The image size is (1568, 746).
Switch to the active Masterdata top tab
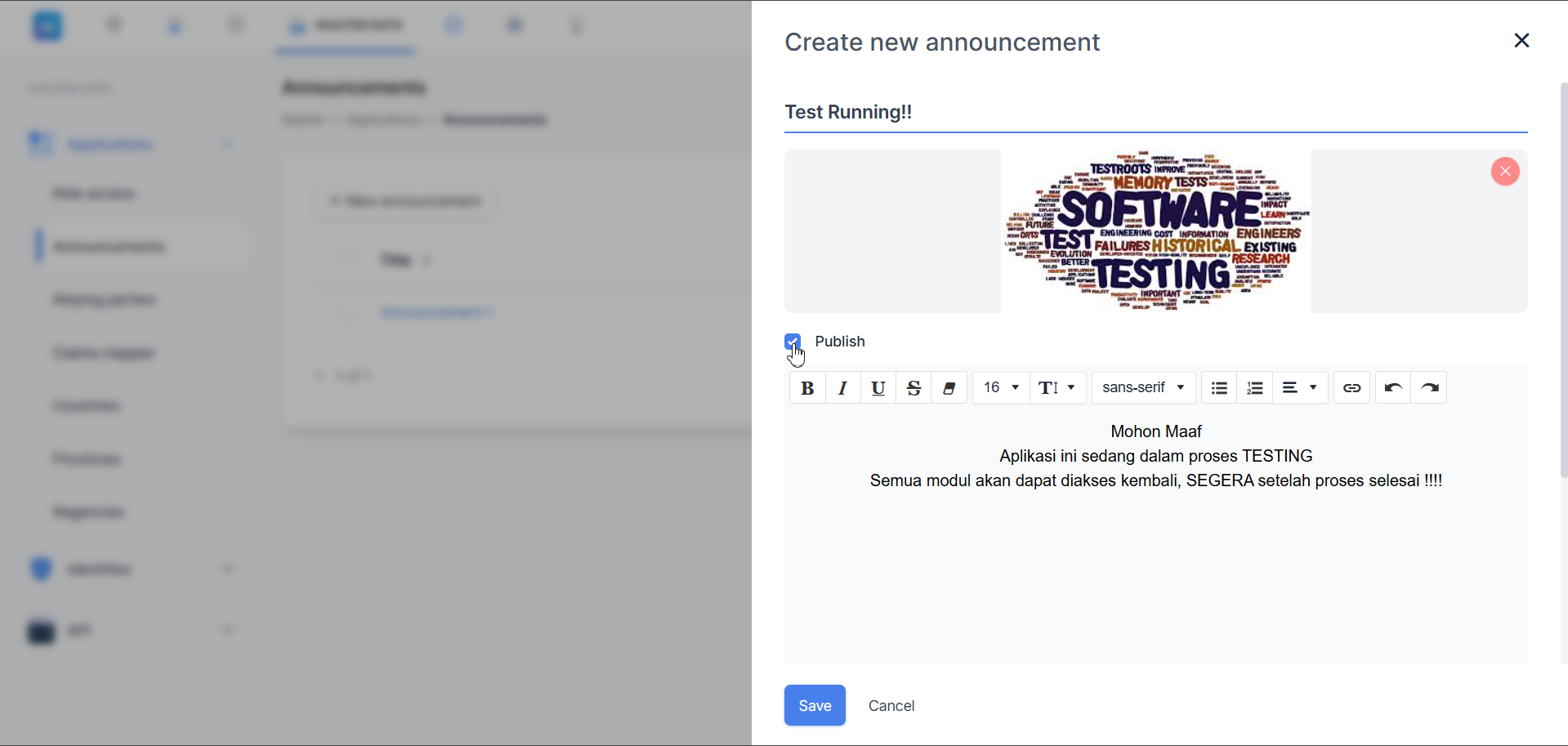pos(346,26)
